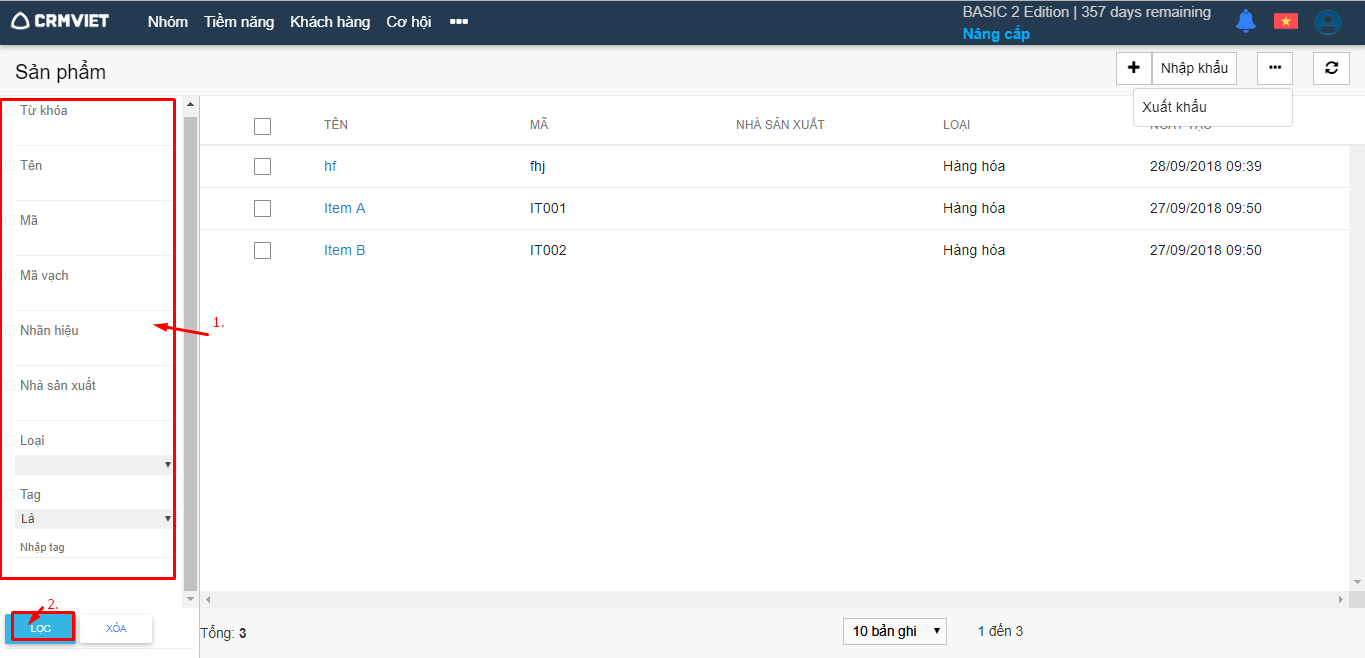The width and height of the screenshot is (1365, 658).
Task: Click the filter panel vertical scrollbar
Action: (190, 350)
